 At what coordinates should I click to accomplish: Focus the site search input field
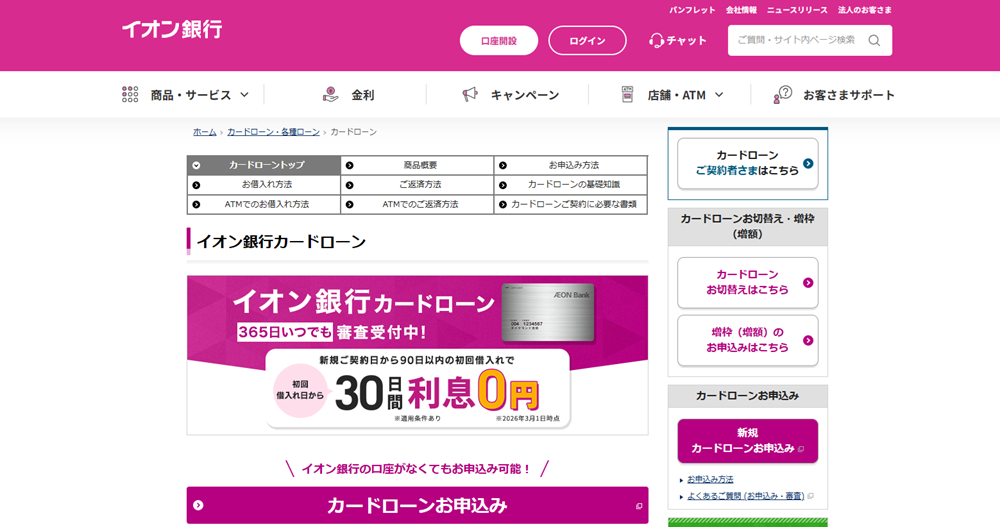point(796,40)
